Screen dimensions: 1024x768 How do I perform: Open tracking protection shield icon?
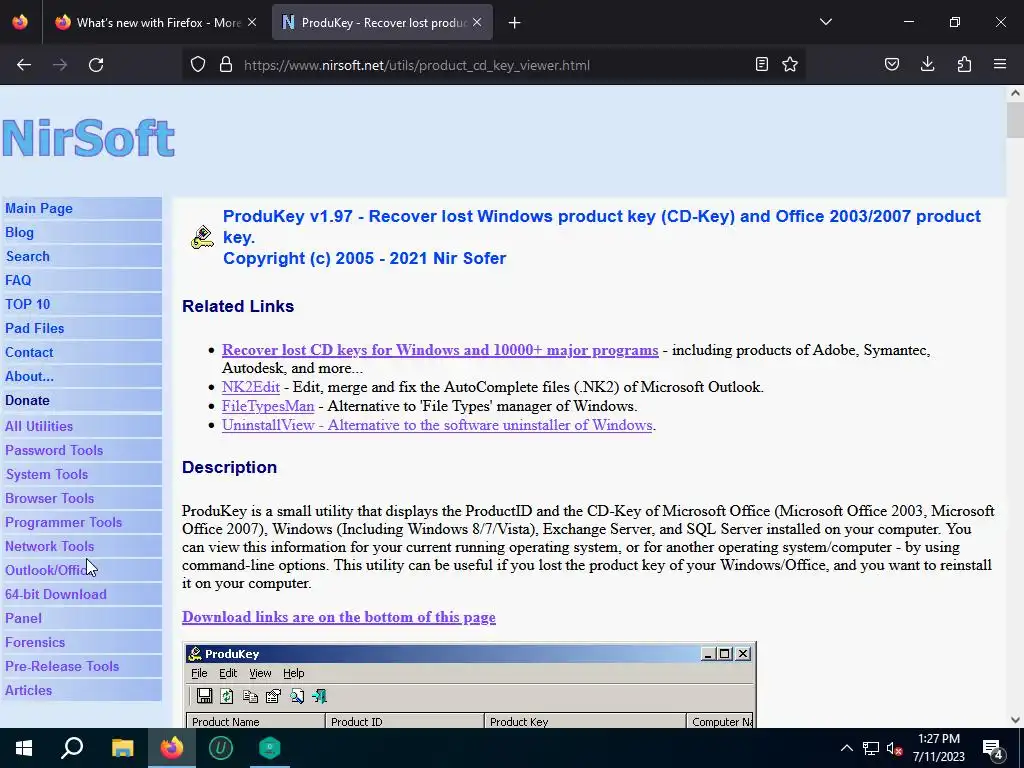[x=198, y=65]
